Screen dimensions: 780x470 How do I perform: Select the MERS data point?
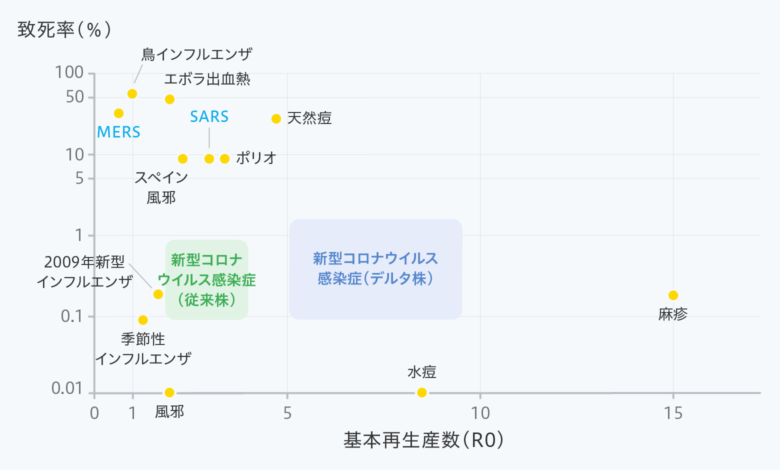[x=118, y=113]
